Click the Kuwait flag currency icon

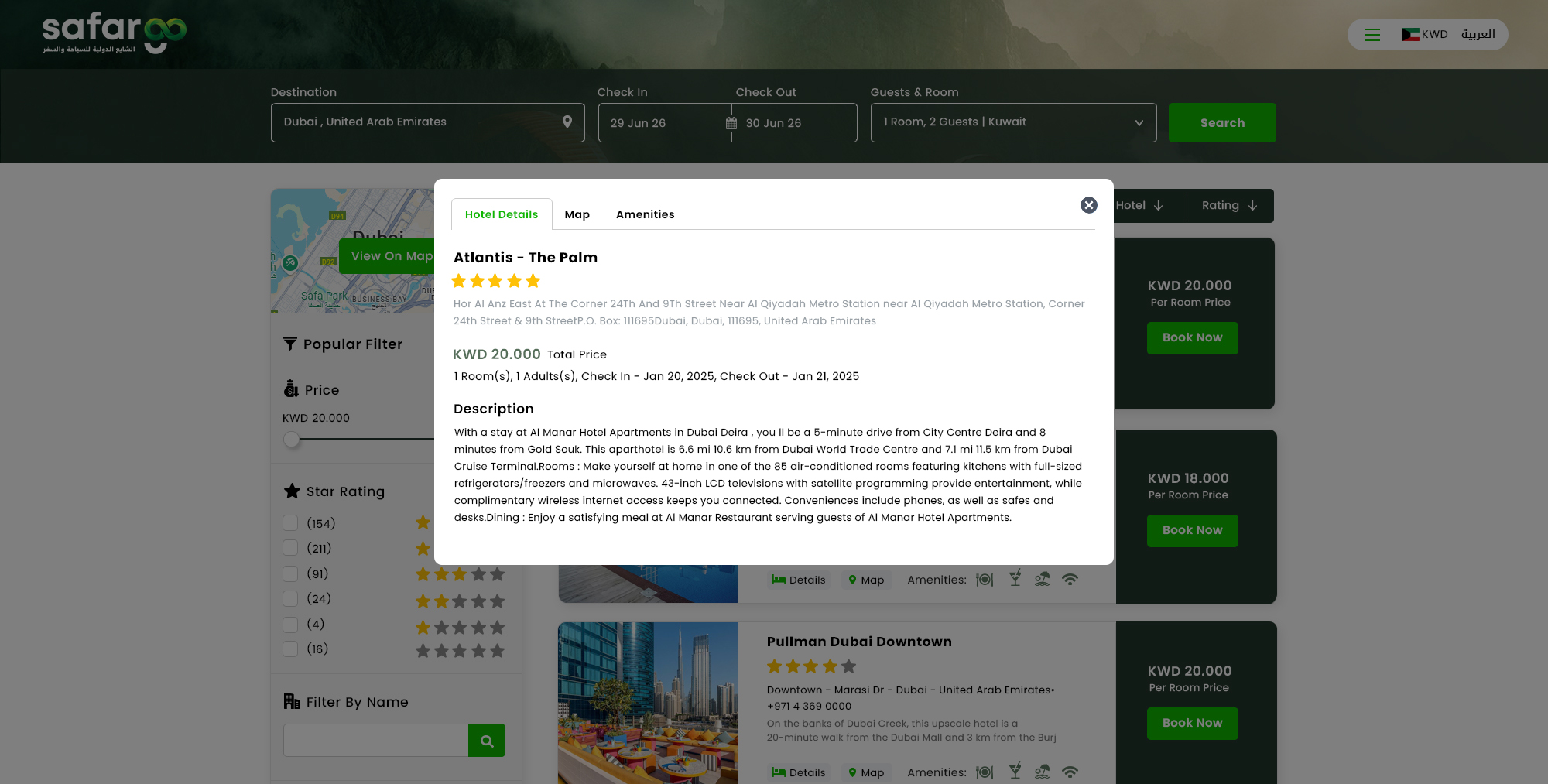(x=1410, y=35)
